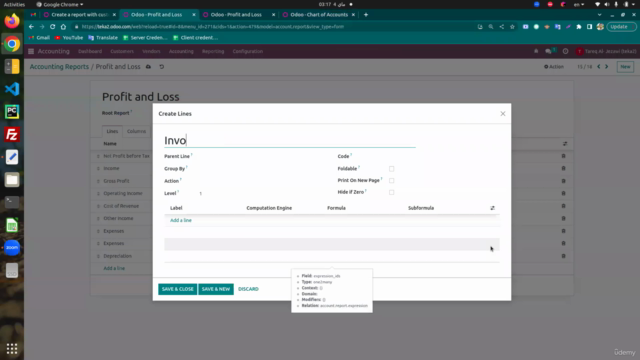Open the Activities overview

click(x=14, y=4)
